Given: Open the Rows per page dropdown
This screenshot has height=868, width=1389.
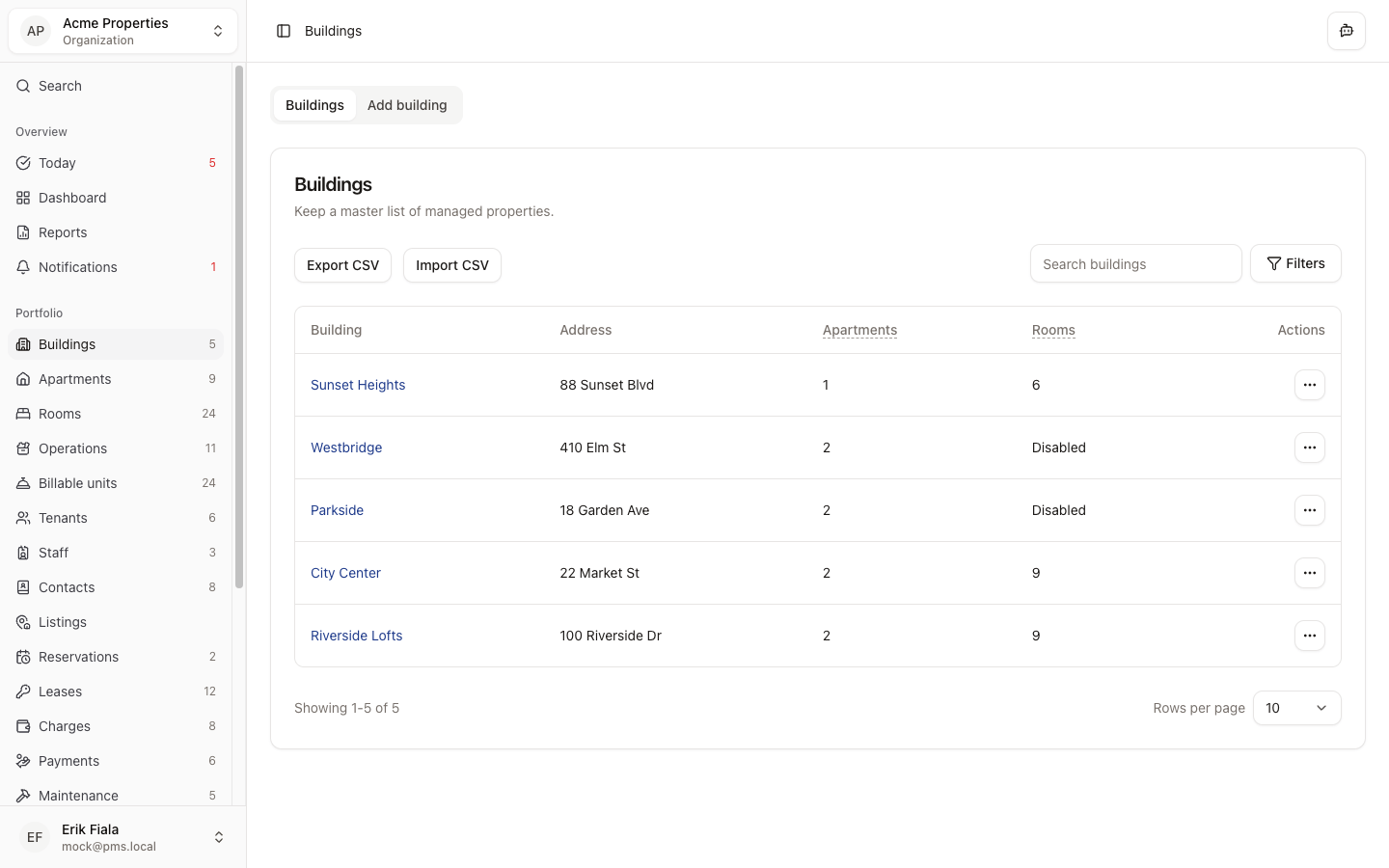Looking at the screenshot, I should [x=1295, y=708].
